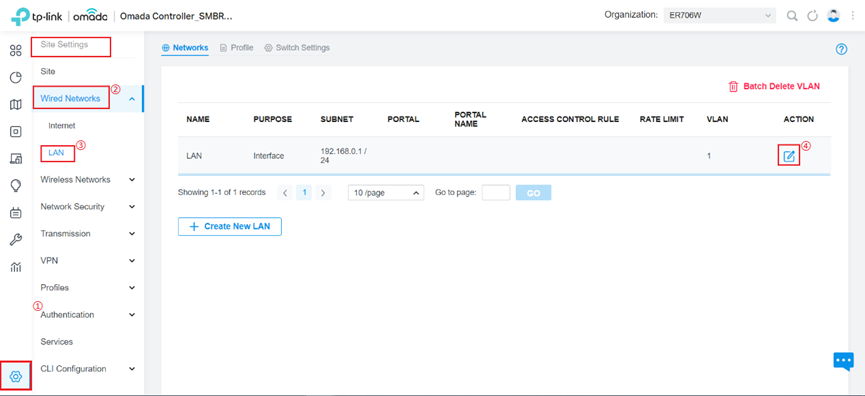Expand the VPN section
This screenshot has width=865, height=396.
point(132,261)
